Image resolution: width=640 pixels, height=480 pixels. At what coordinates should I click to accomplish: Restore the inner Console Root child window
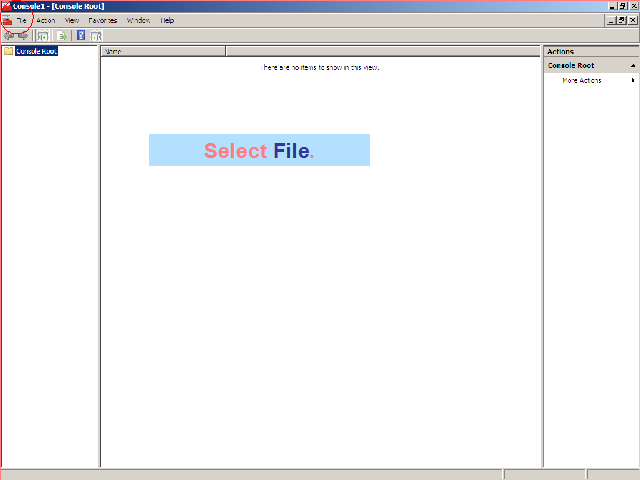click(621, 20)
